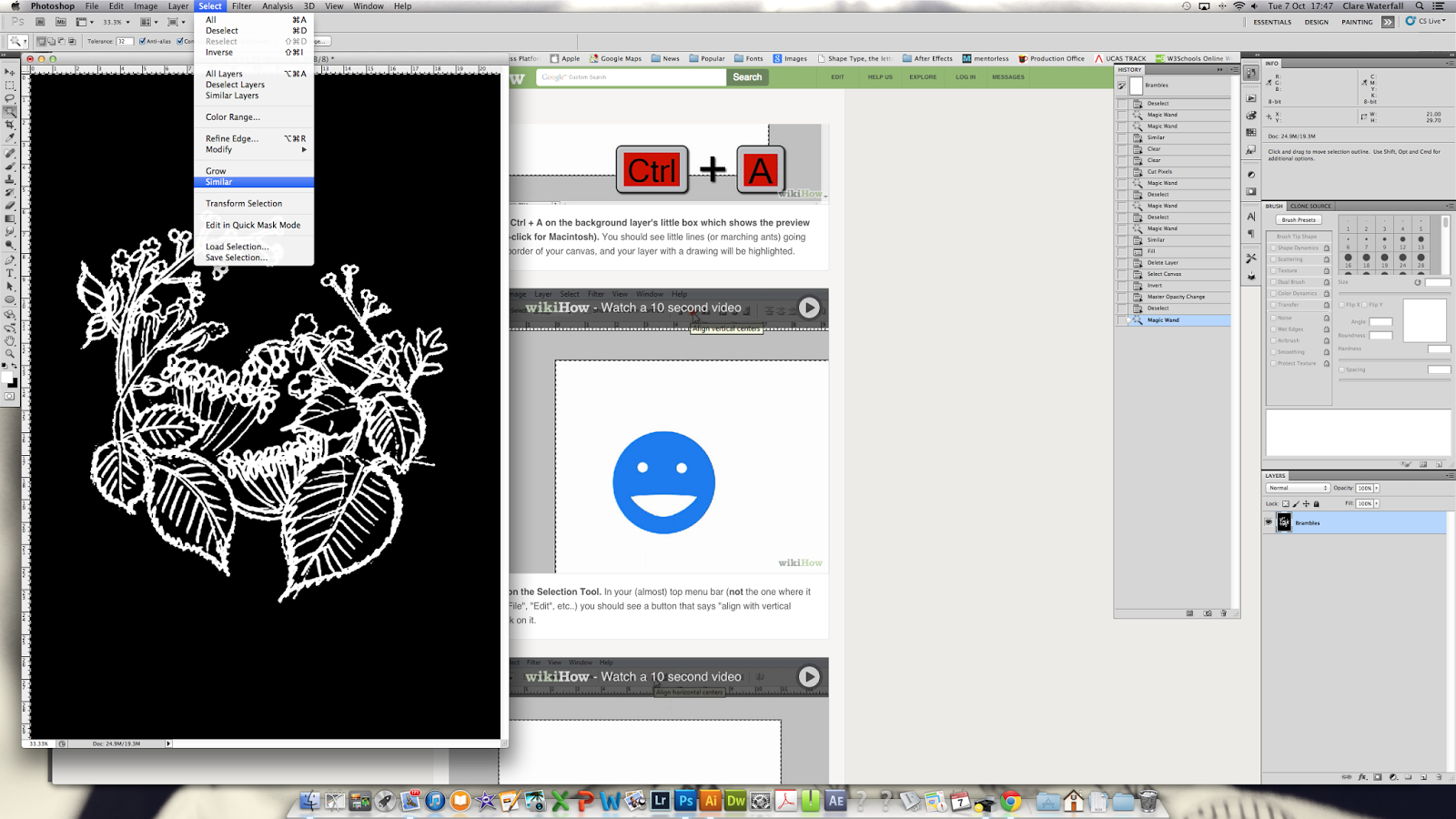Expand the workspace switcher chevron

1388,22
